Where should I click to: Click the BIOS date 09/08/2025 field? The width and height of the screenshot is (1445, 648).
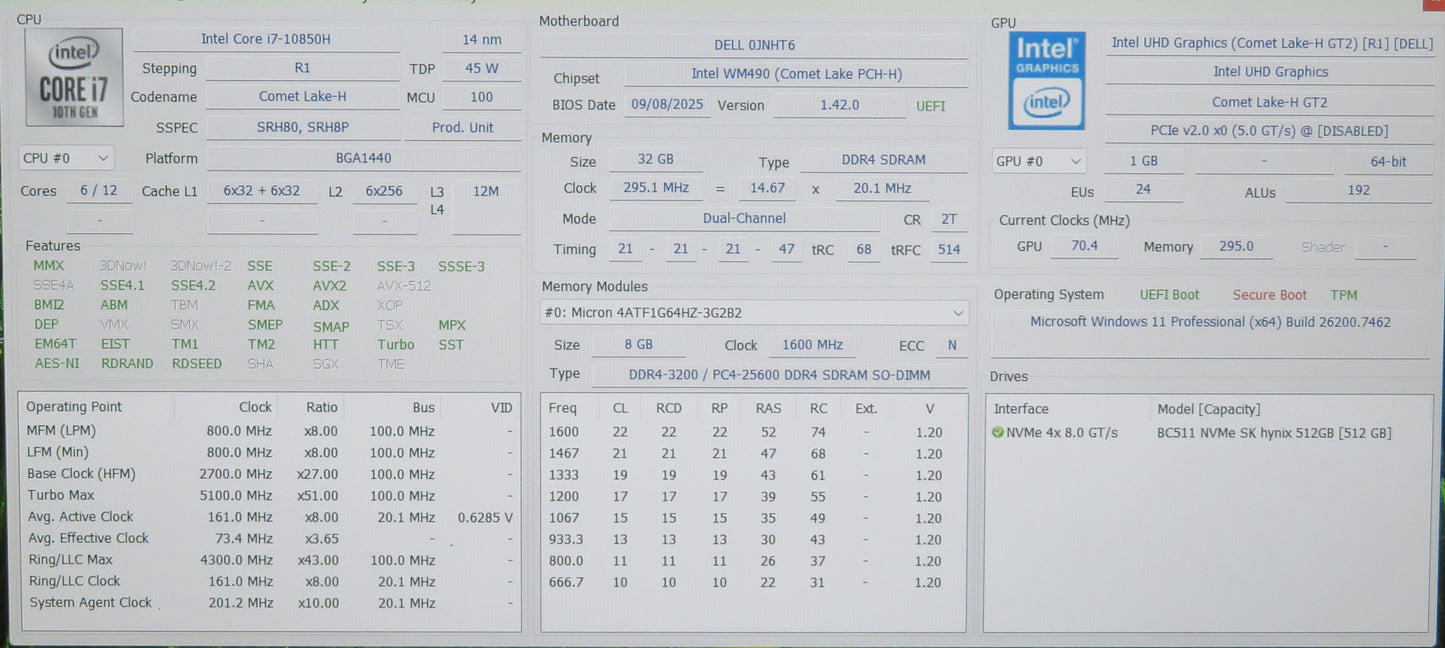tap(668, 105)
